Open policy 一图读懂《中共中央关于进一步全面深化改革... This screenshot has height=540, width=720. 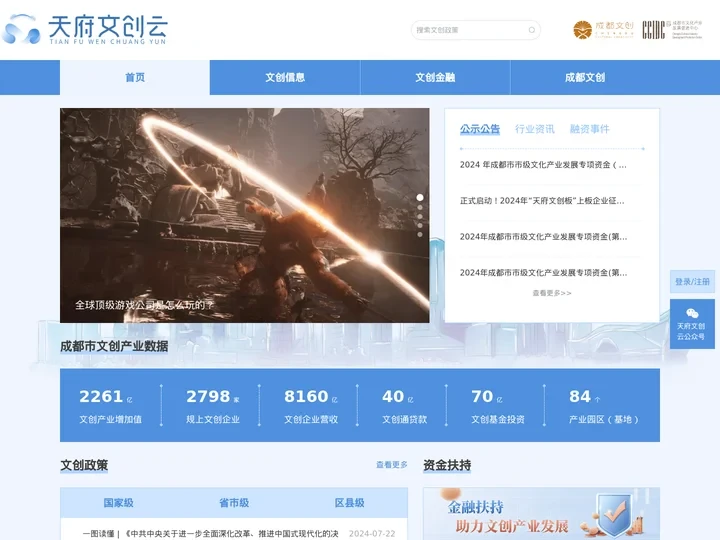tap(210, 534)
